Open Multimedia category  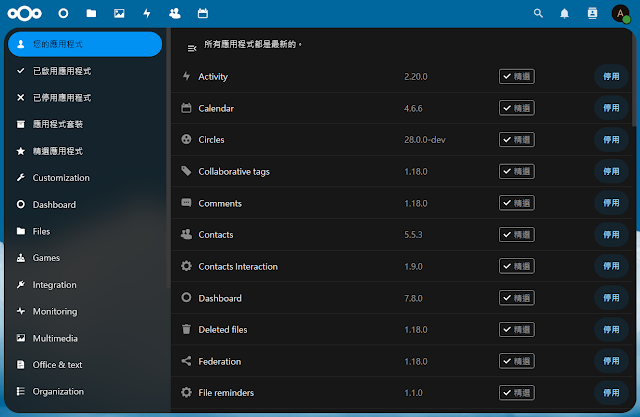click(x=85, y=338)
